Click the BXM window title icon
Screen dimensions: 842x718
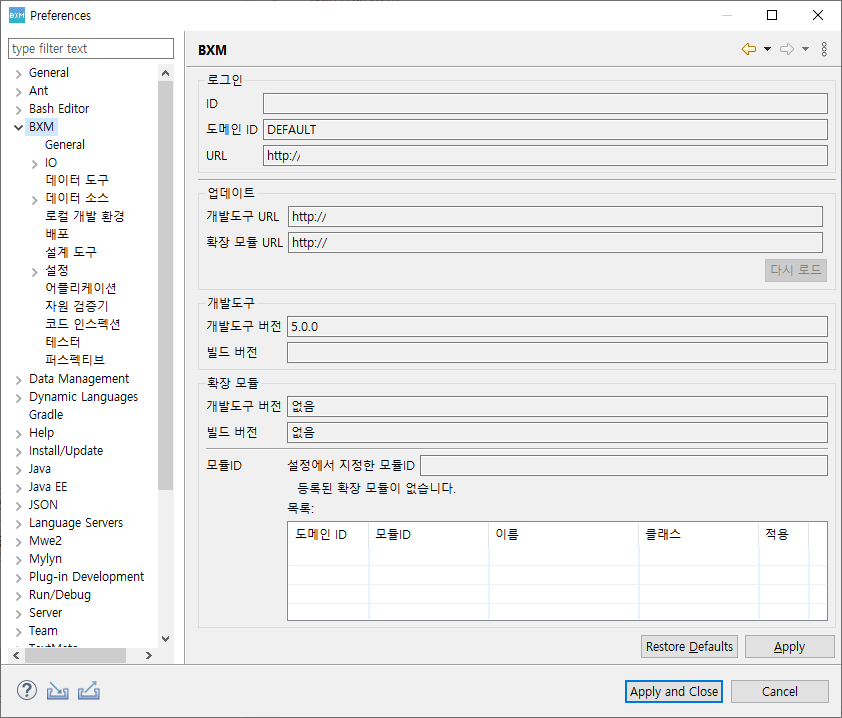point(17,15)
